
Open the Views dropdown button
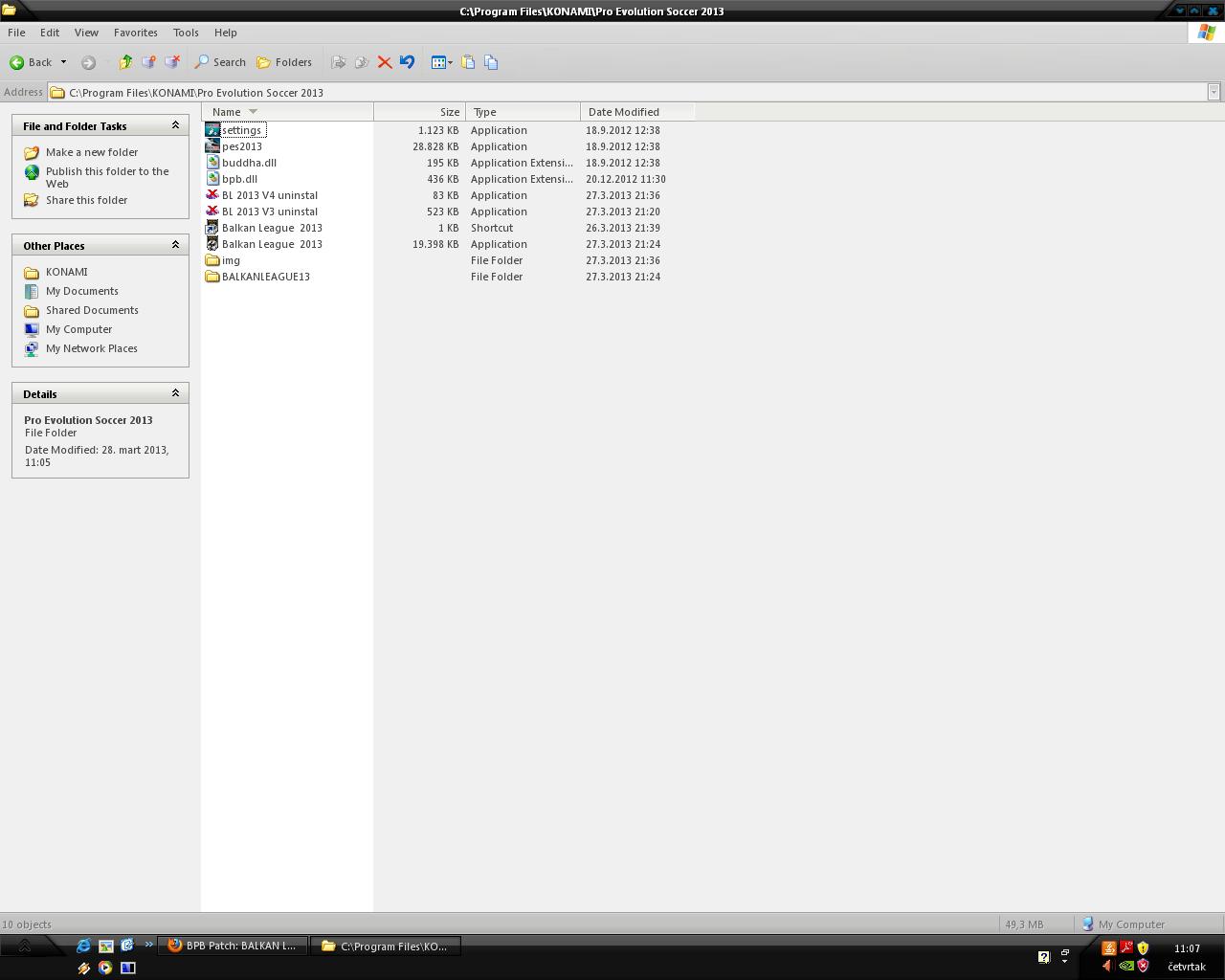click(x=441, y=62)
